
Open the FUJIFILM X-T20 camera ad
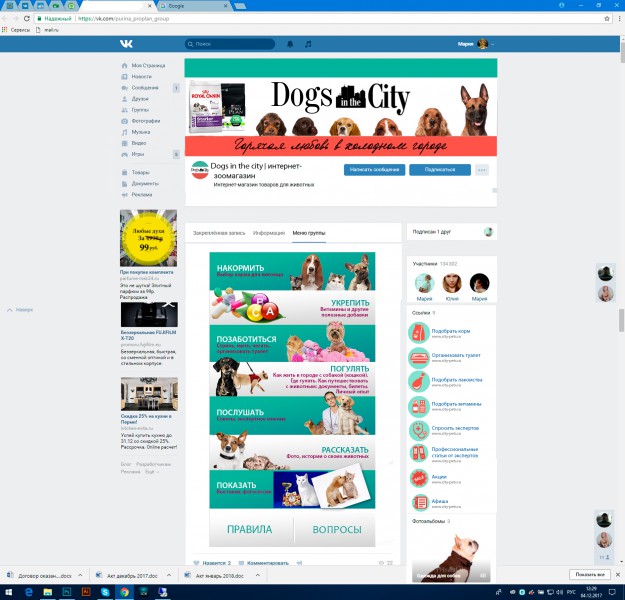coord(149,315)
